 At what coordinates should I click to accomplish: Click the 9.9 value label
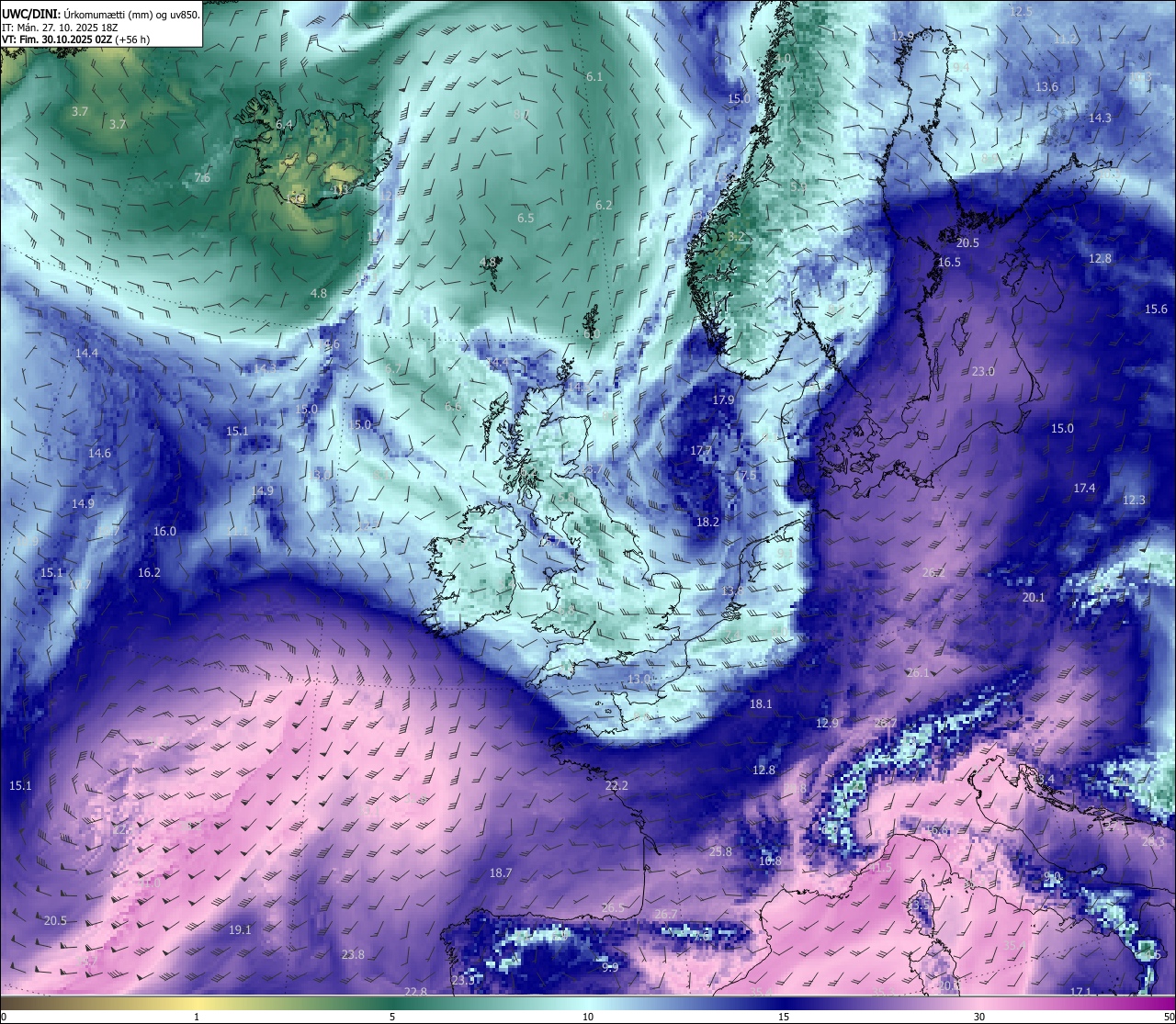610,967
